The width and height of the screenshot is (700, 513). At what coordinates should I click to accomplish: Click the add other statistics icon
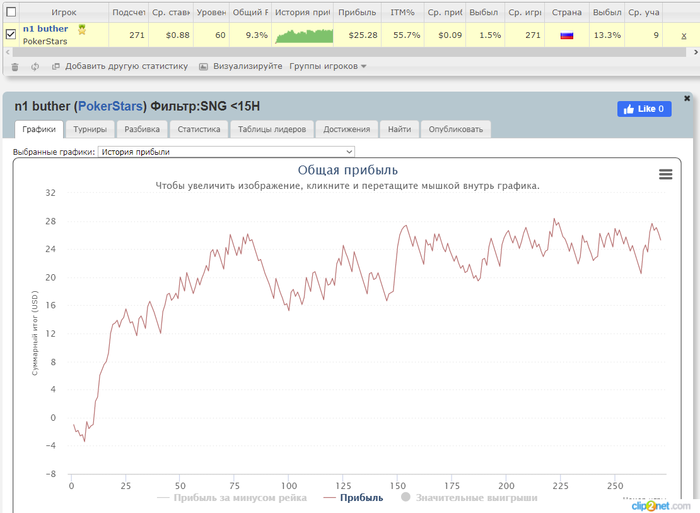point(56,67)
